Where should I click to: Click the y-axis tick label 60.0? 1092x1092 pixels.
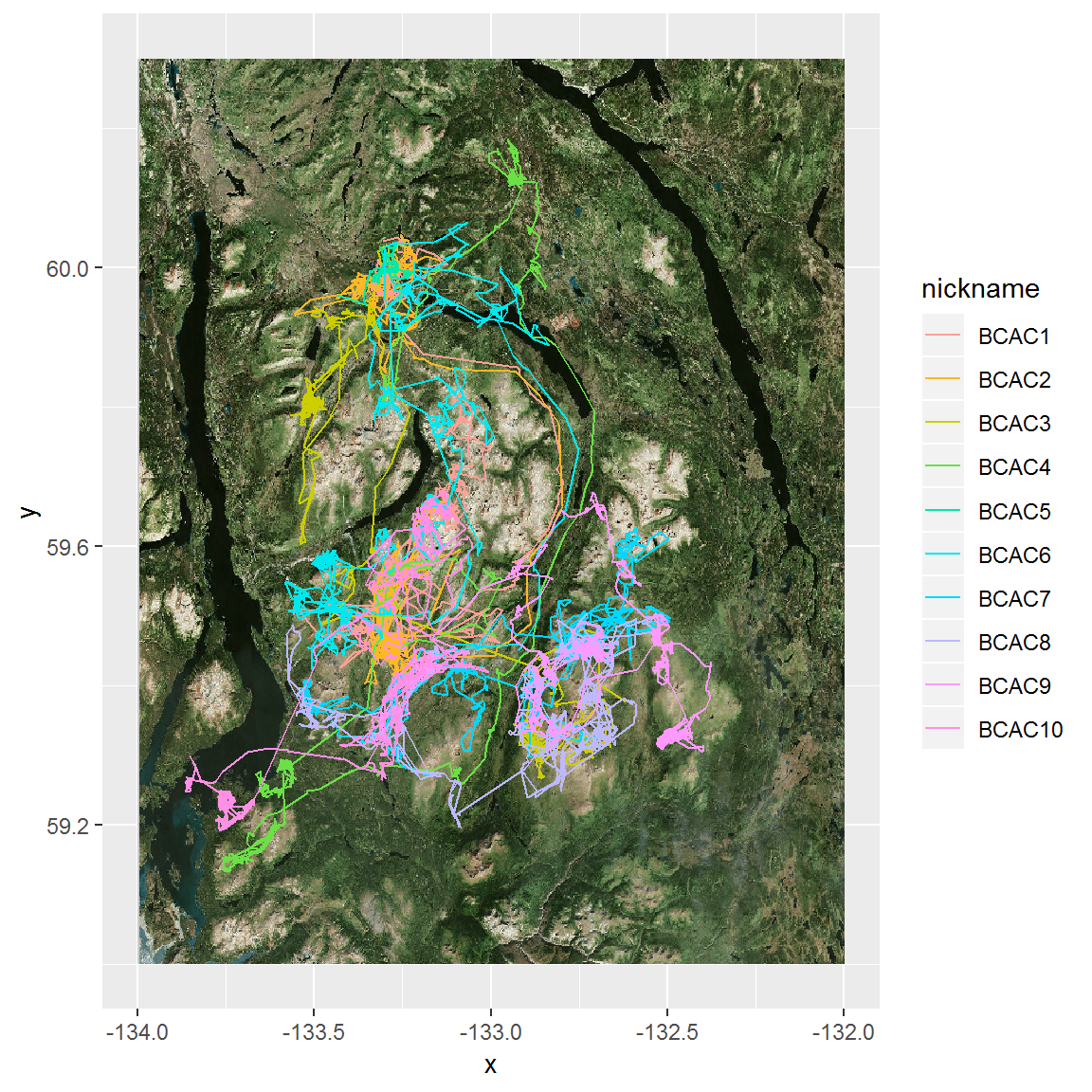pyautogui.click(x=67, y=268)
